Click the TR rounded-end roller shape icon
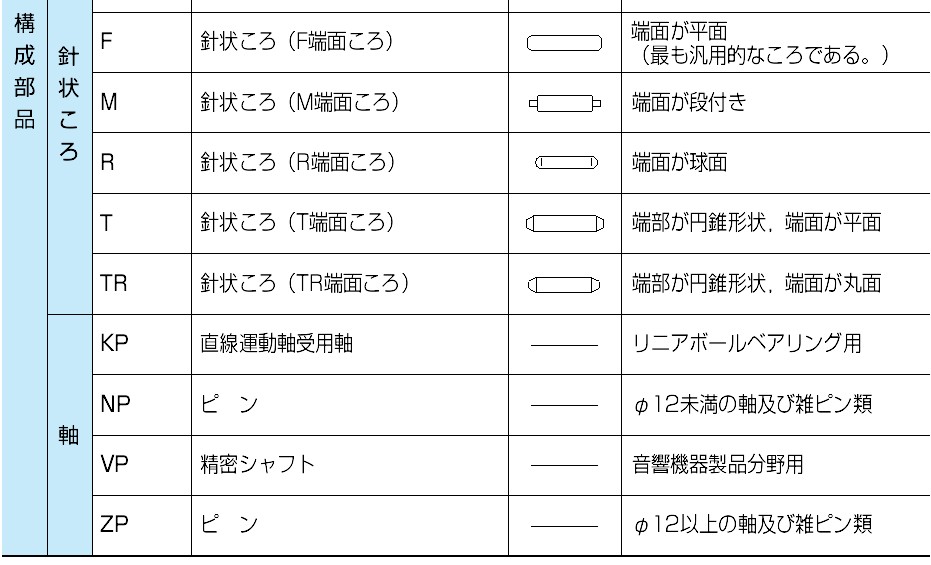931x565 pixels. [x=564, y=285]
